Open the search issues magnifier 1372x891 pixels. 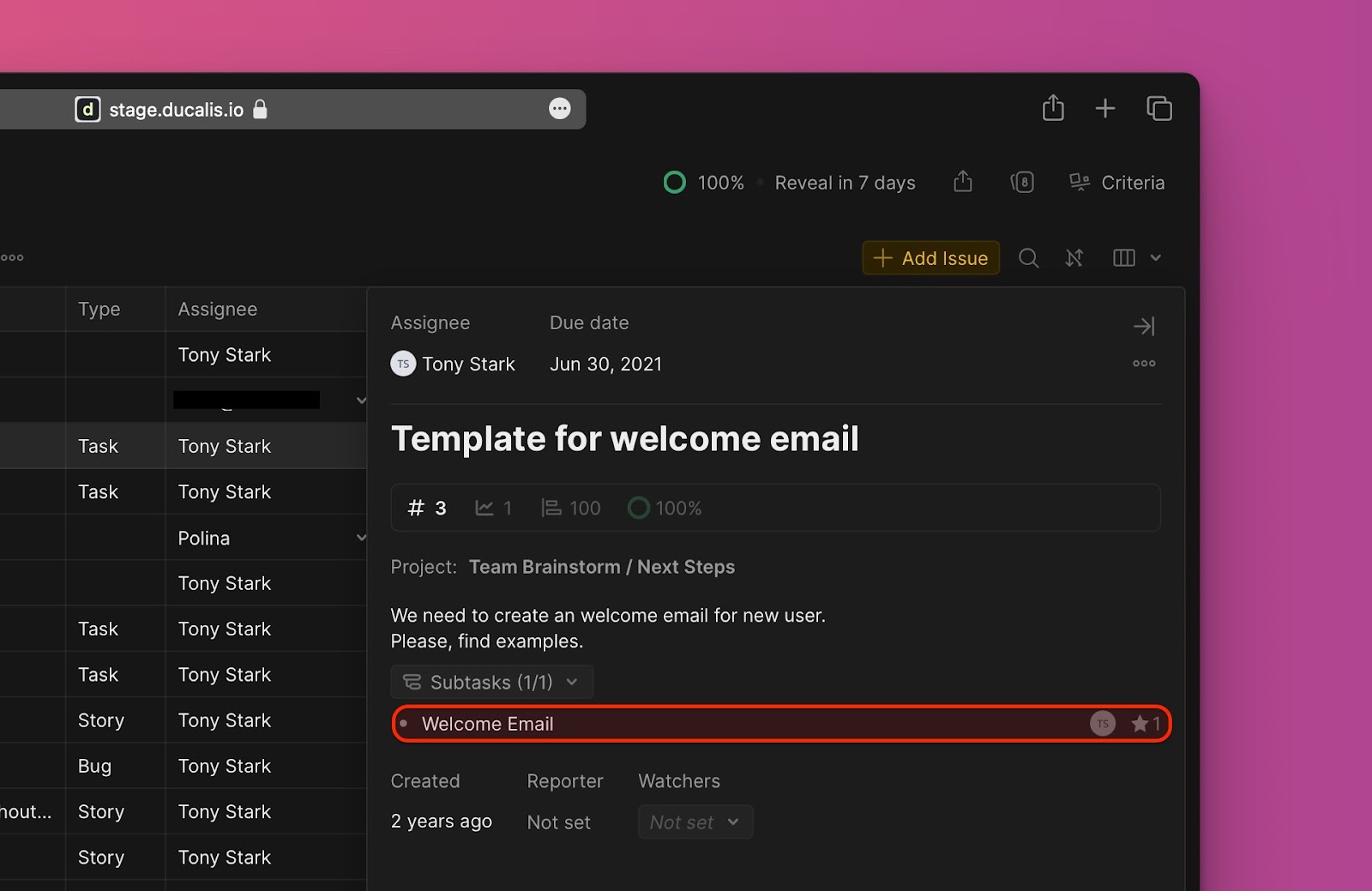pos(1028,258)
